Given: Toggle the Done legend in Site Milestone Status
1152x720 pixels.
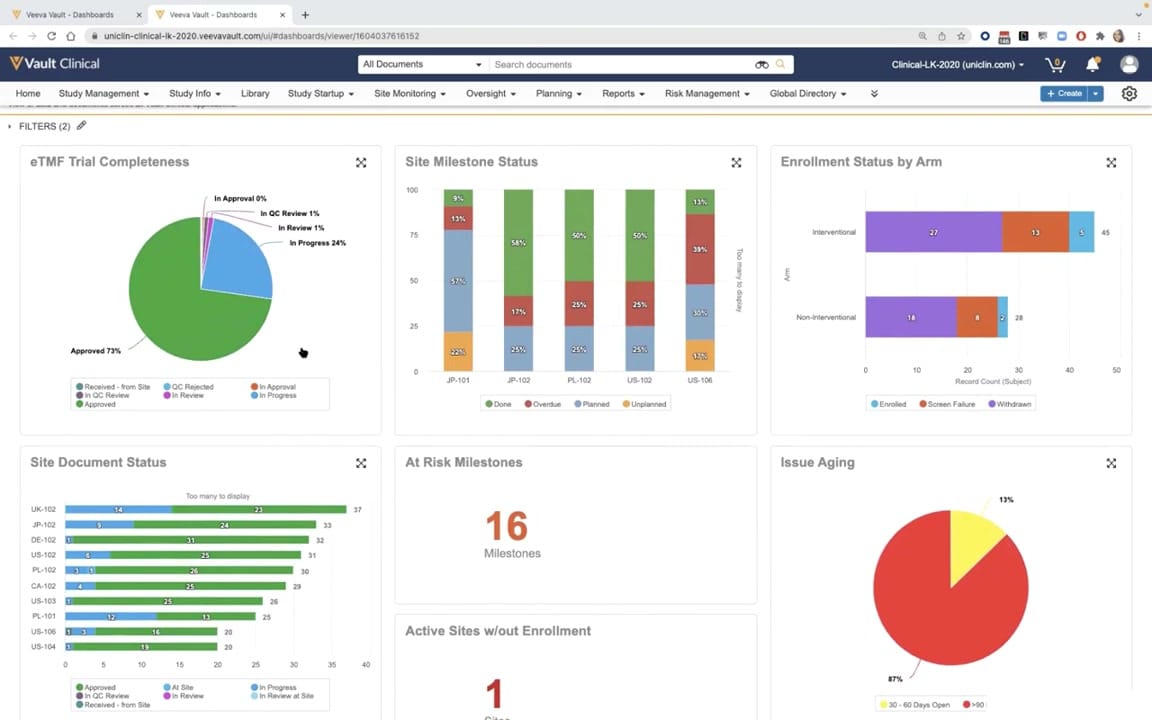Looking at the screenshot, I should (x=498, y=404).
